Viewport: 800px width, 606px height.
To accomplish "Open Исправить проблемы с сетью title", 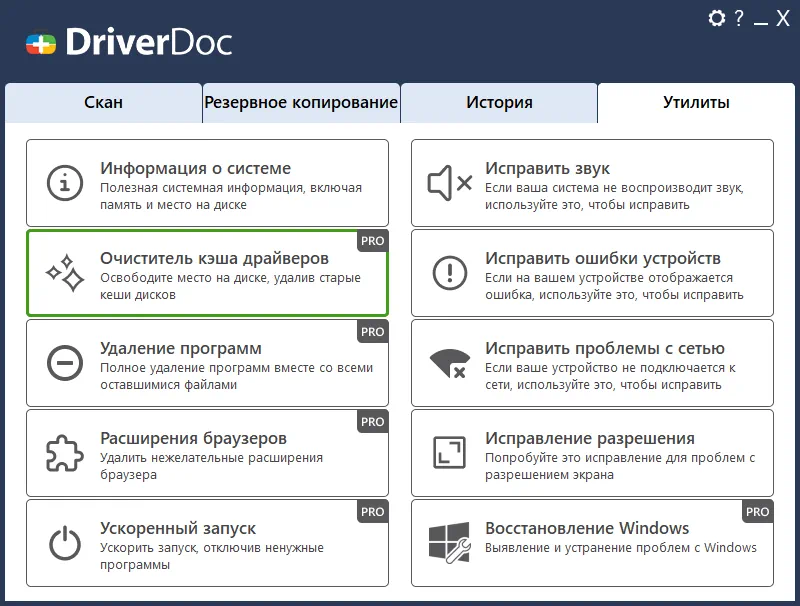I will tap(605, 348).
